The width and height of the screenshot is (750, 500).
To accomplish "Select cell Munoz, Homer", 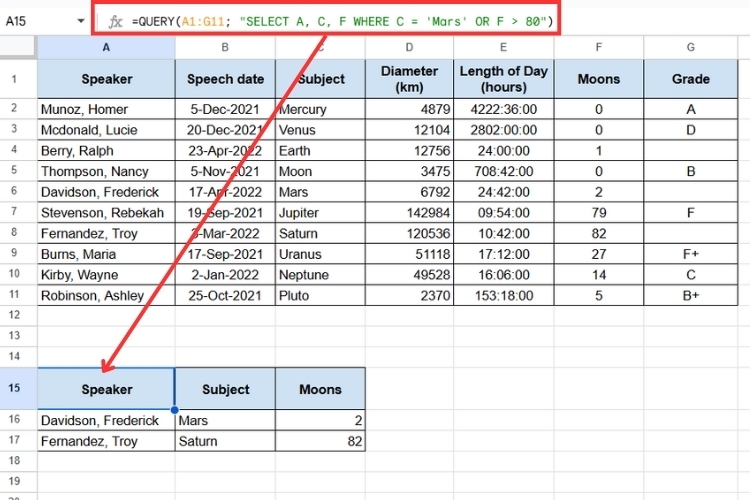I will click(x=106, y=109).
